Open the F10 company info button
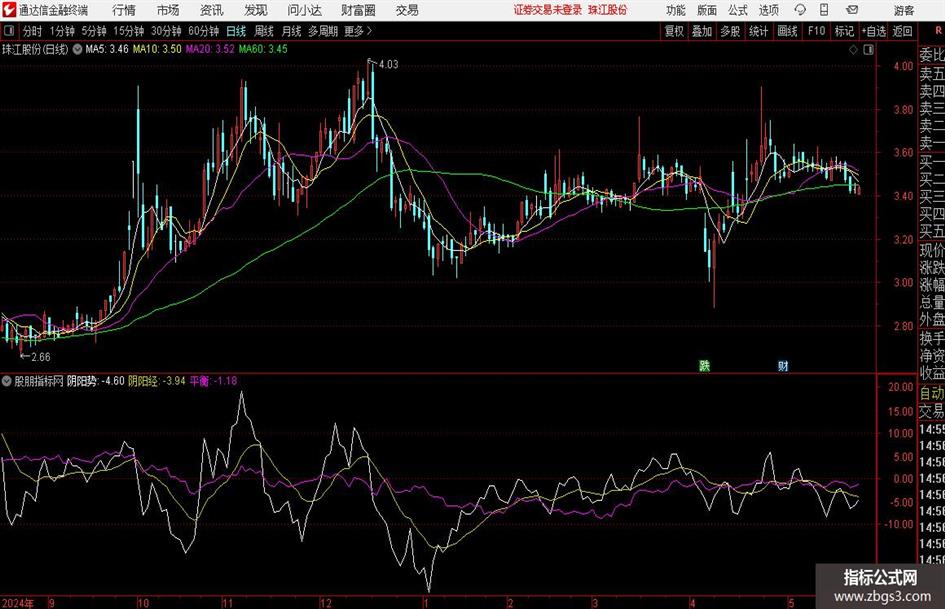This screenshot has height=609, width=945. coord(816,31)
